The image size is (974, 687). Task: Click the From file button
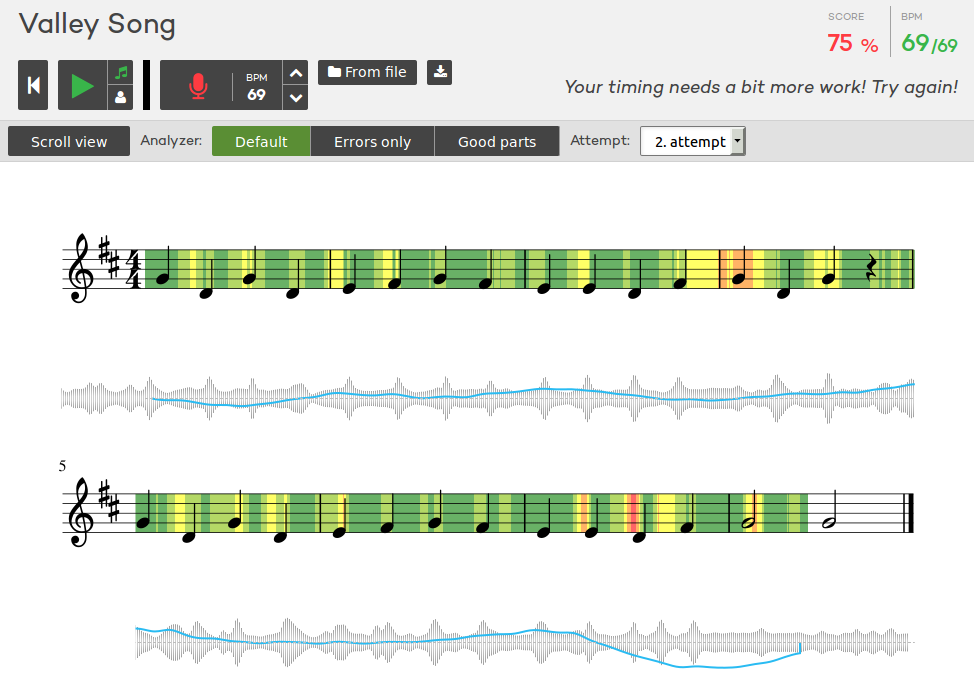(x=367, y=72)
